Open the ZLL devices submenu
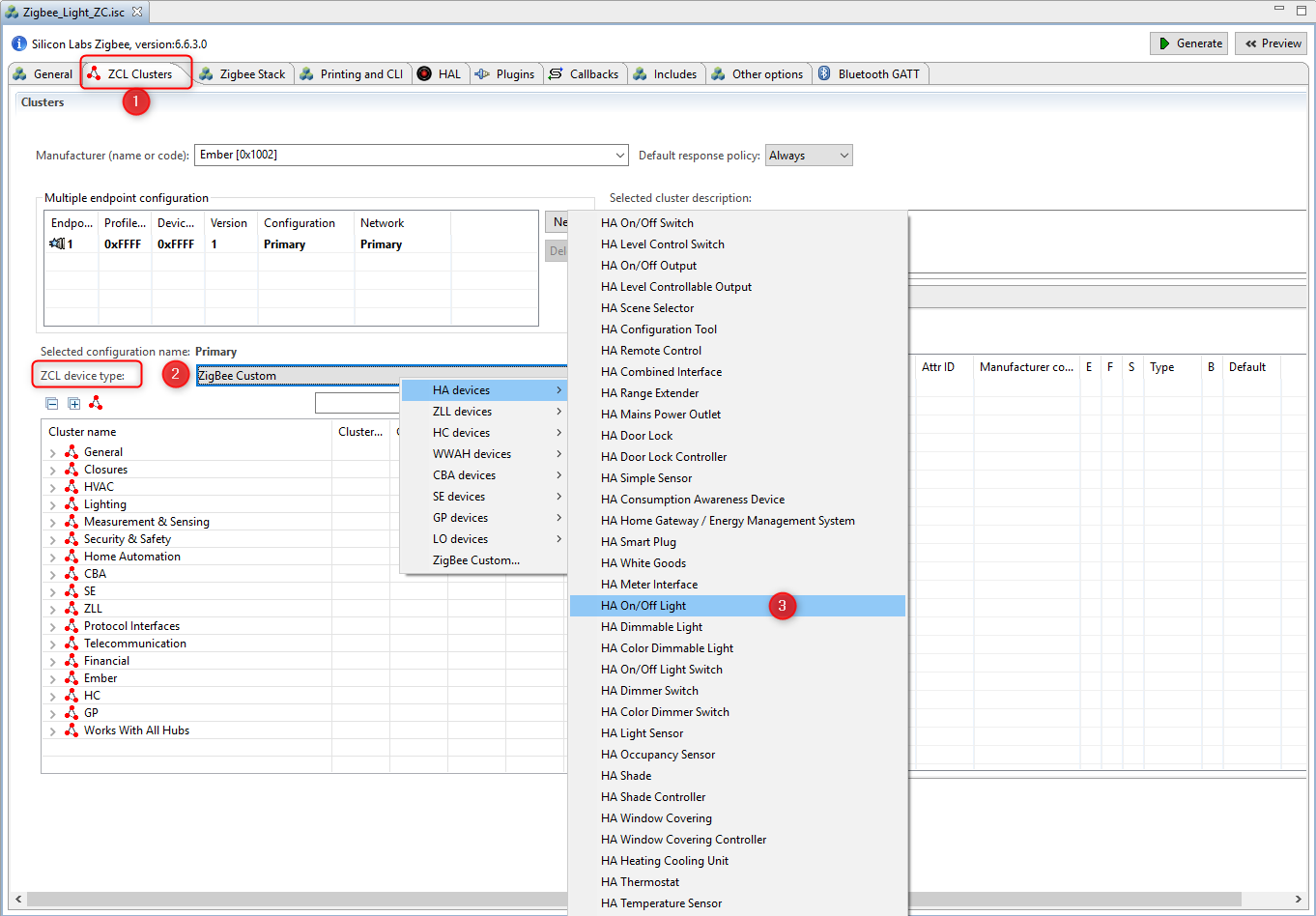Viewport: 1316px width, 916px height. click(483, 412)
